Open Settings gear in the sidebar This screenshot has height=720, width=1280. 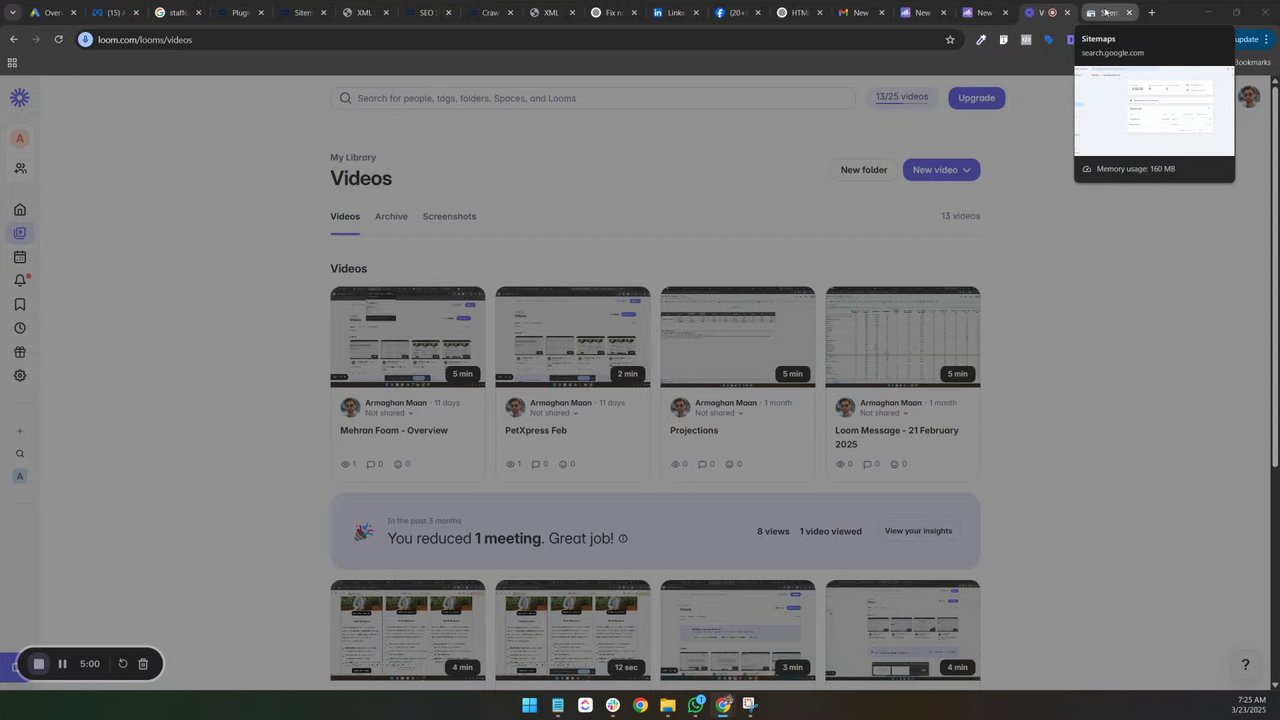tap(19, 376)
